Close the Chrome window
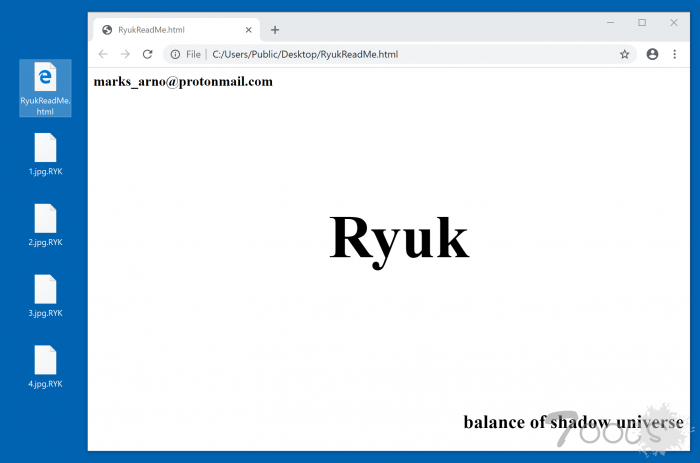This screenshot has height=463, width=700. [x=674, y=22]
